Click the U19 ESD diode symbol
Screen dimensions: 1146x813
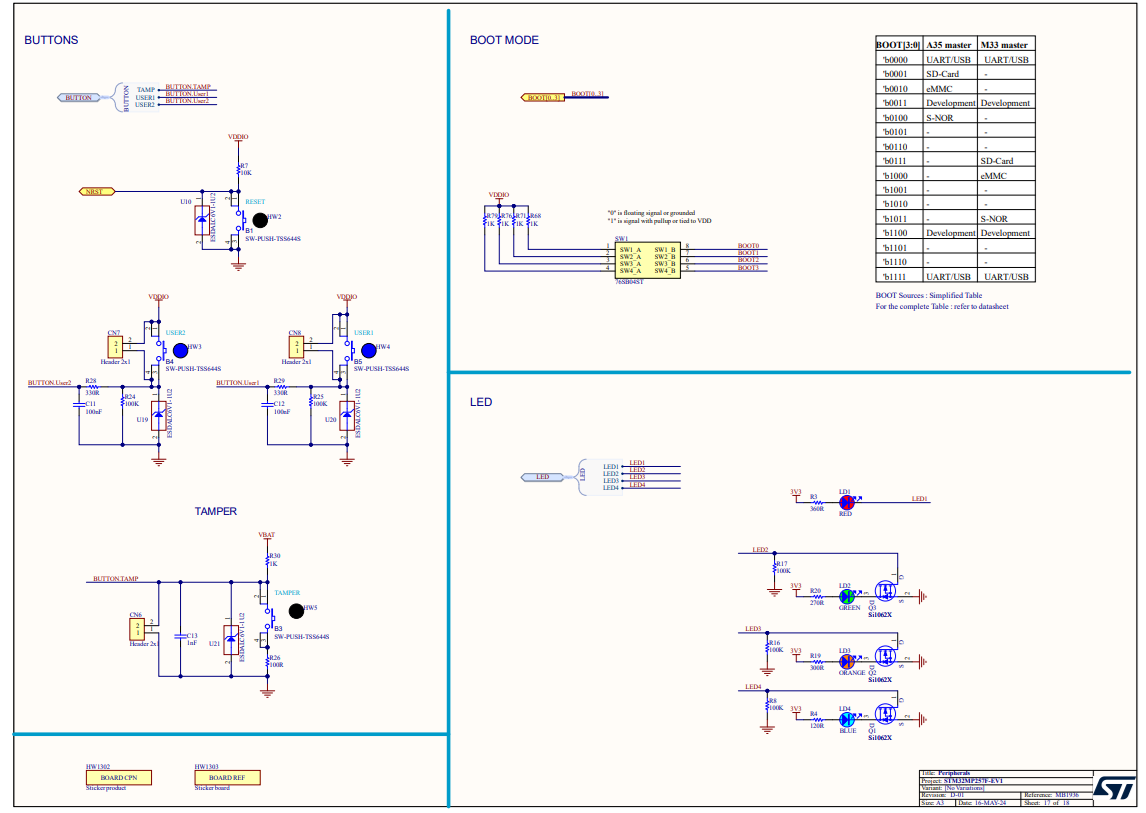tap(159, 416)
